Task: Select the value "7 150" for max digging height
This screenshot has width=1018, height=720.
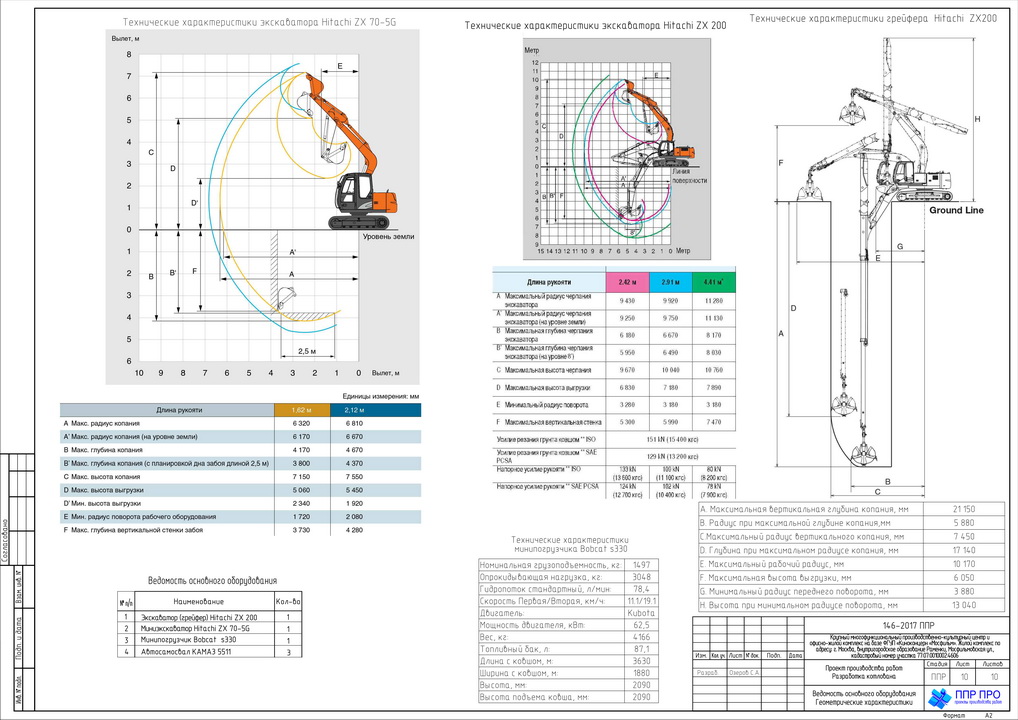Action: [x=301, y=477]
